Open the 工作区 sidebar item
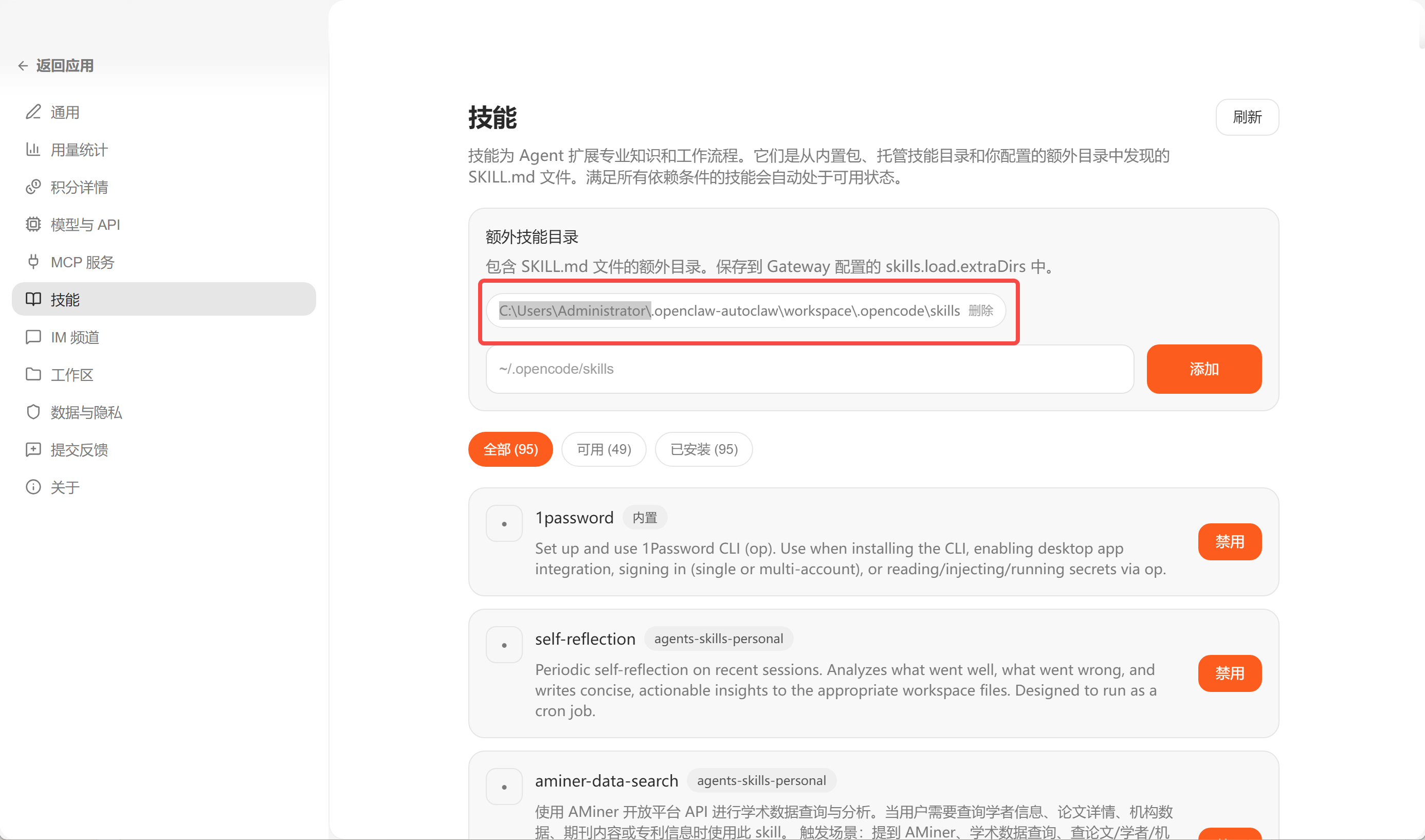Viewport: 1425px width, 840px height. point(71,375)
